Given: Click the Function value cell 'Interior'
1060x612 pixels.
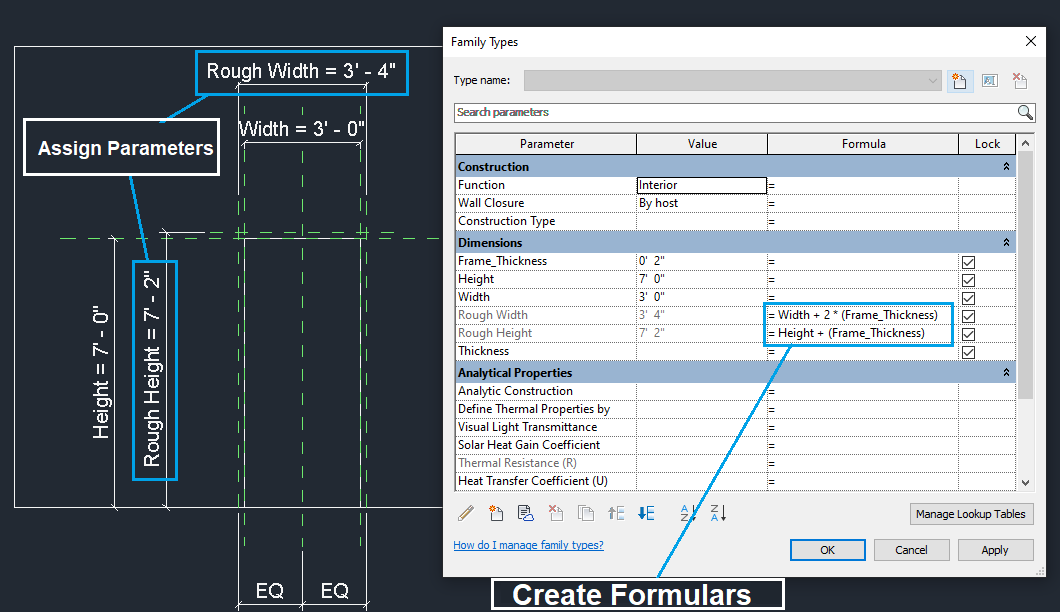Looking at the screenshot, I should point(702,185).
